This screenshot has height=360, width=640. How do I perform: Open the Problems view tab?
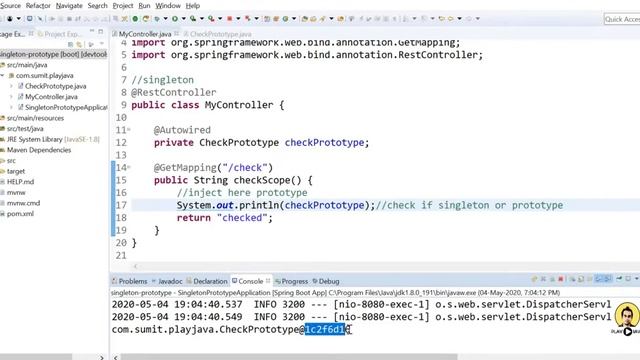pos(133,281)
